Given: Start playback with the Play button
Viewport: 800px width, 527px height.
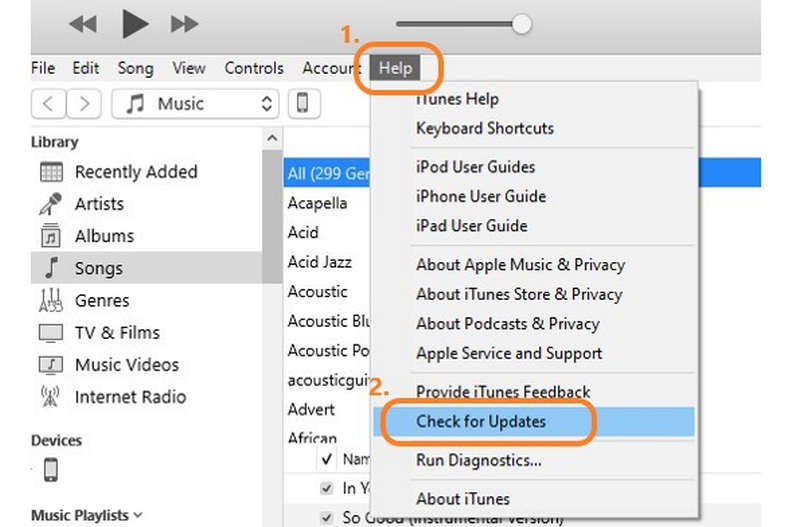Looking at the screenshot, I should point(135,23).
